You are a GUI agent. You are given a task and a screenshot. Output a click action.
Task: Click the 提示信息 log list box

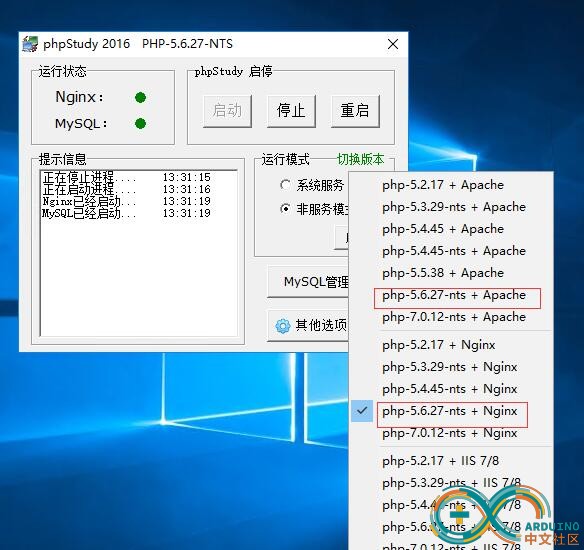pos(139,253)
